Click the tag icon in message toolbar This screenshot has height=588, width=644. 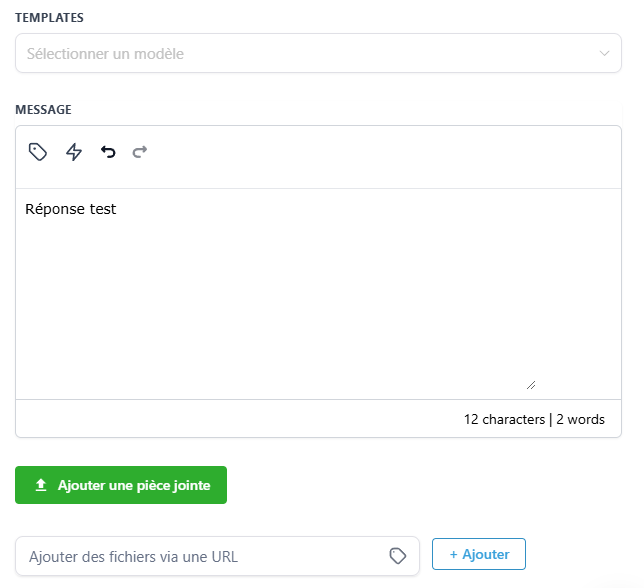click(38, 152)
